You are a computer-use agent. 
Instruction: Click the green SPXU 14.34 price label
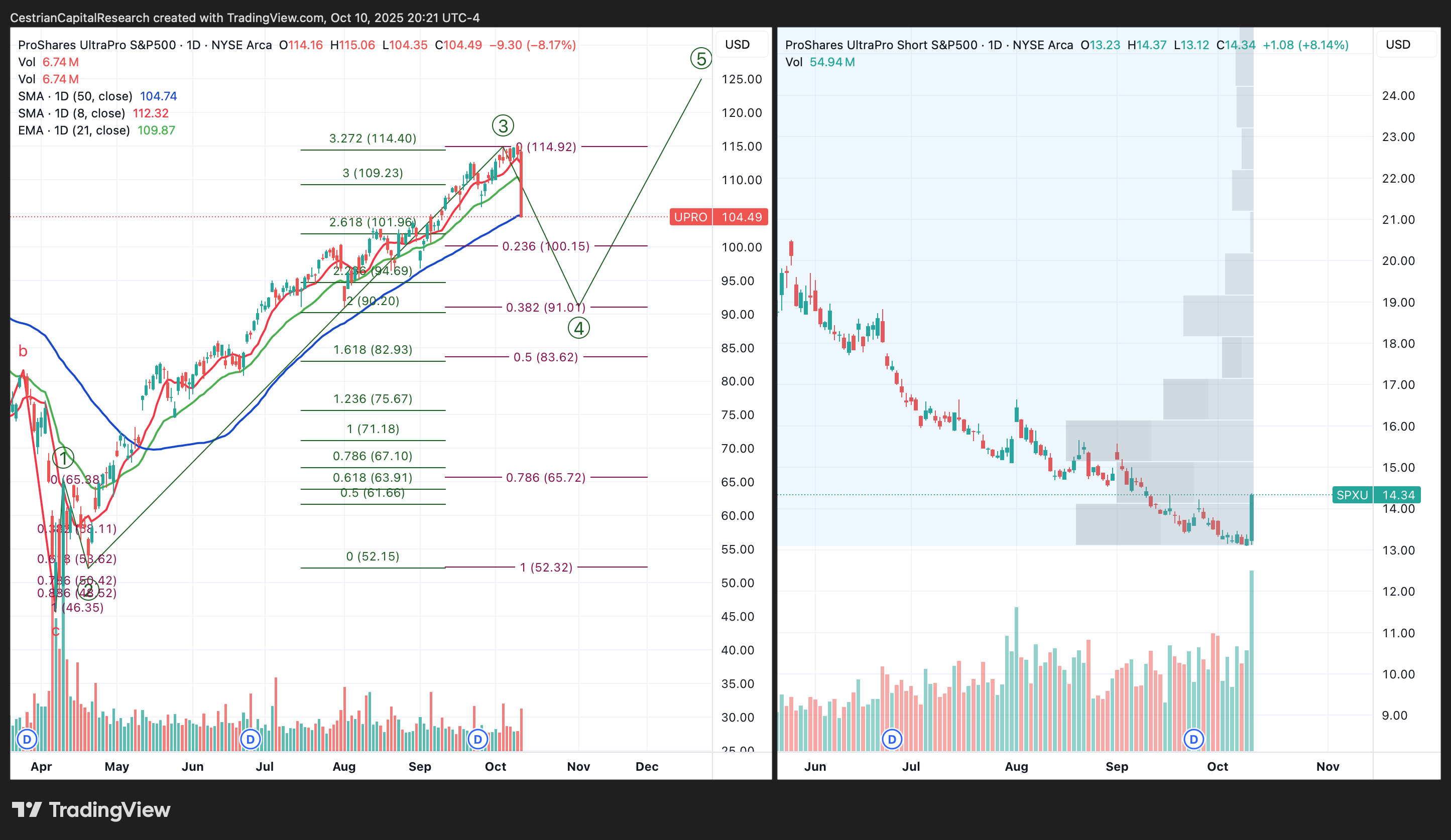pyautogui.click(x=1377, y=495)
